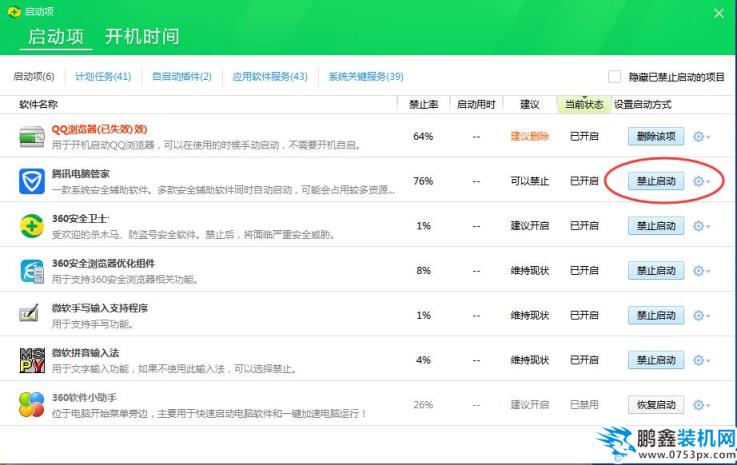This screenshot has width=737, height=465.
Task: Sort by 软件名称 column header
Action: click(x=39, y=104)
